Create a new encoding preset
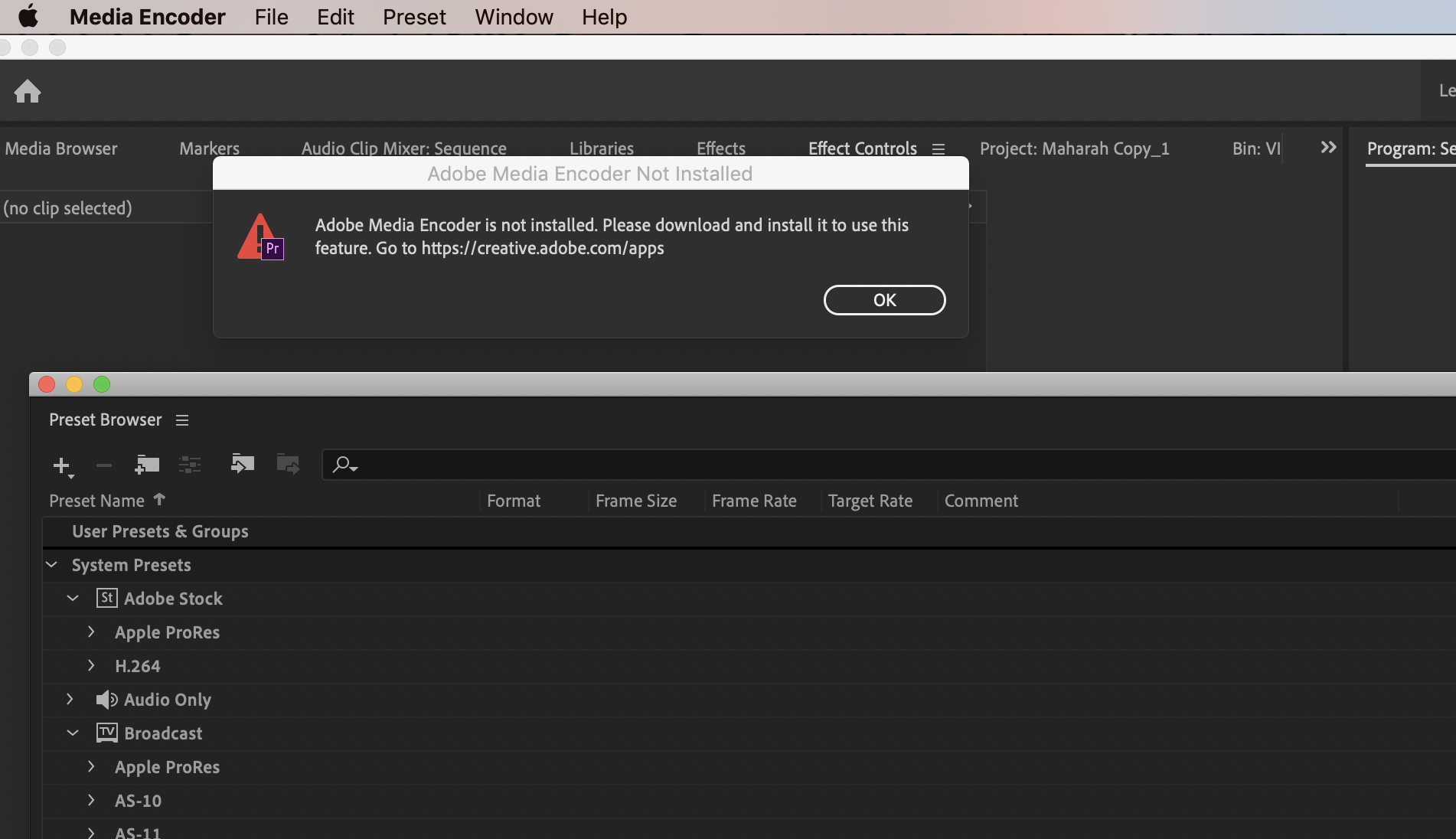 (60, 465)
